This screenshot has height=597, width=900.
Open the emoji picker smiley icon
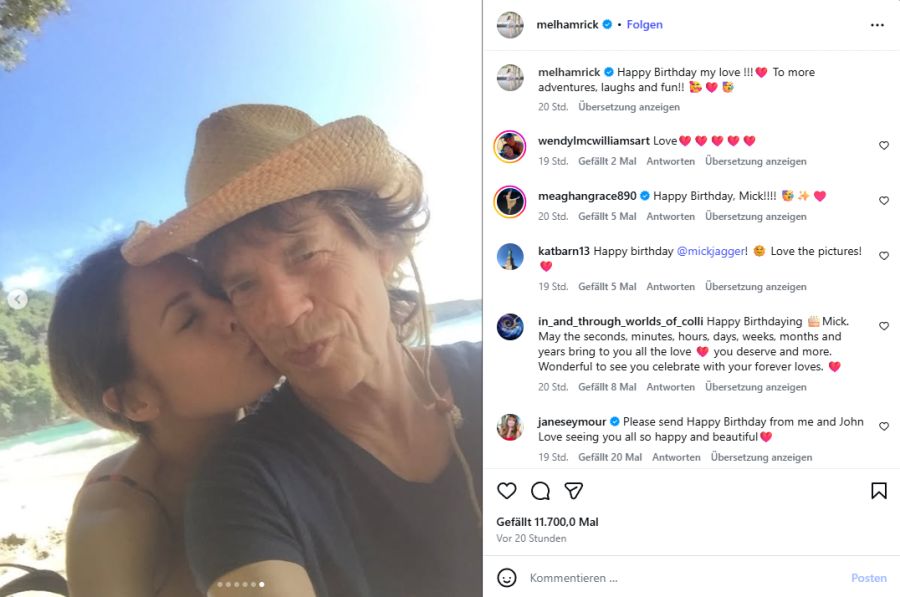pos(506,577)
